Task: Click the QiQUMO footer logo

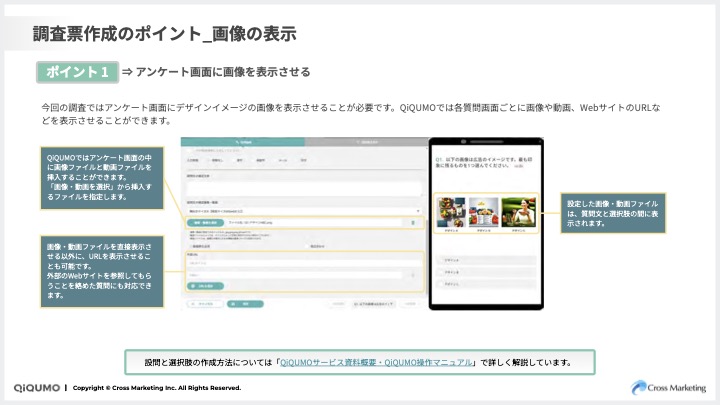Action: click(x=37, y=388)
